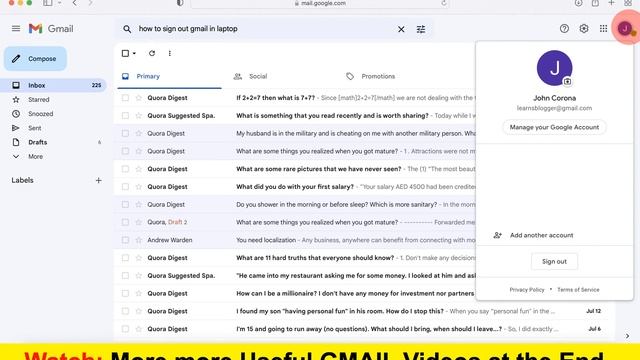Viewport: 640px width, 360px height.
Task: Click the Sign out button
Action: point(554,262)
